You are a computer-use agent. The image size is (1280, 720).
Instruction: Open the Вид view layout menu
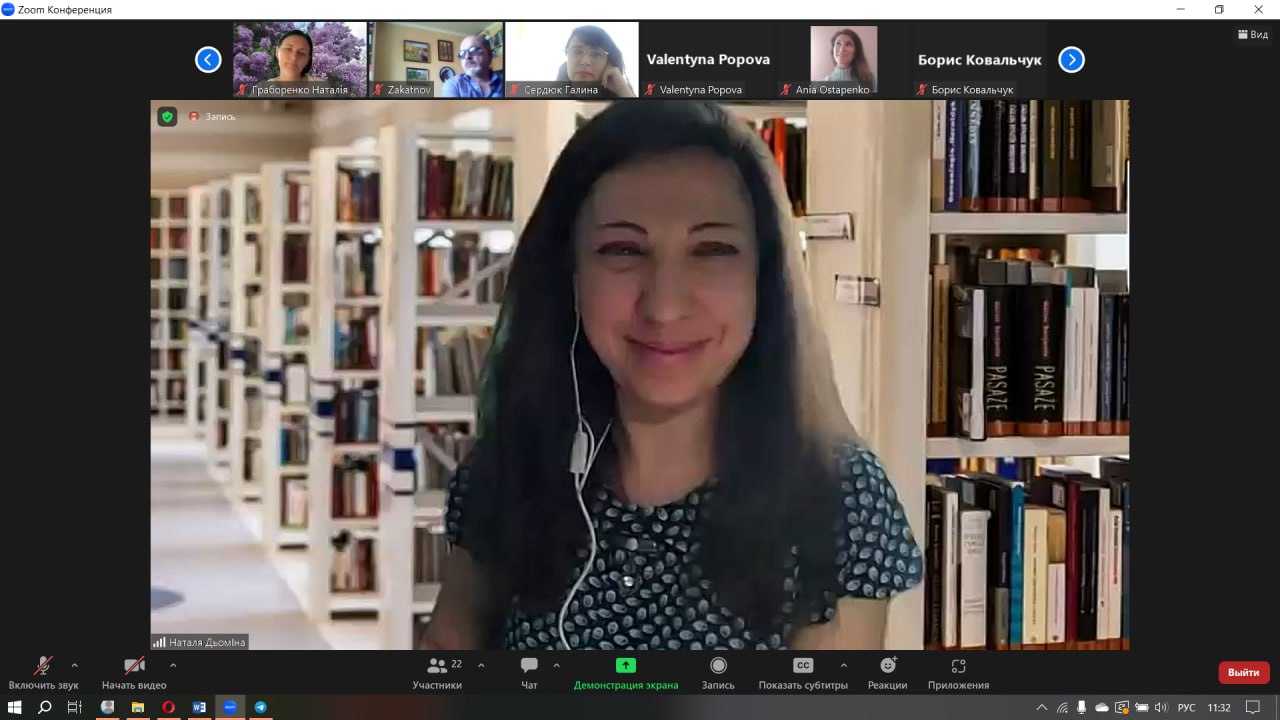point(1254,34)
